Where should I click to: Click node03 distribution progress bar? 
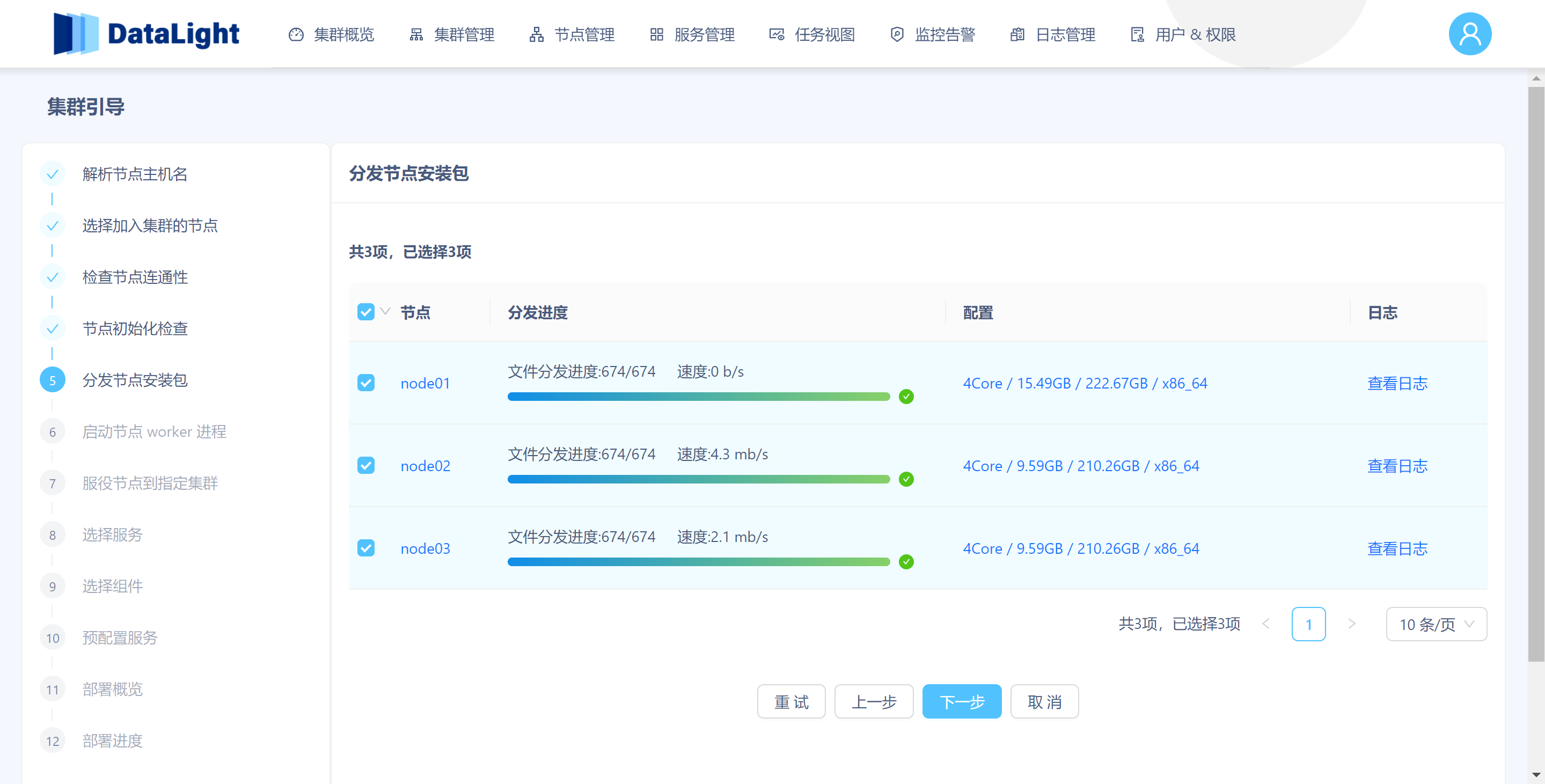click(x=699, y=562)
